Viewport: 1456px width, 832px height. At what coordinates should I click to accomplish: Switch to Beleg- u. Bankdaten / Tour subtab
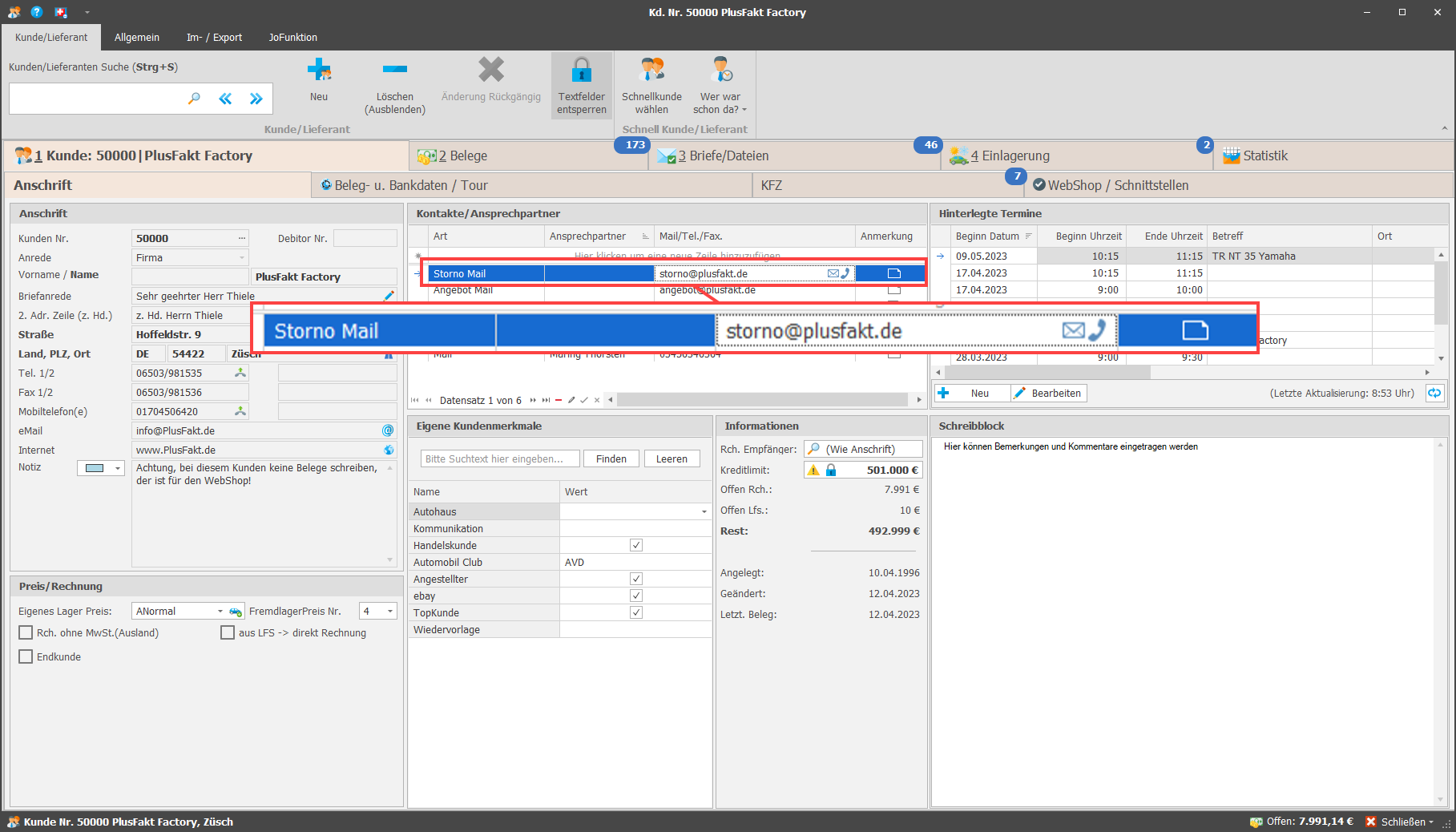coord(532,185)
